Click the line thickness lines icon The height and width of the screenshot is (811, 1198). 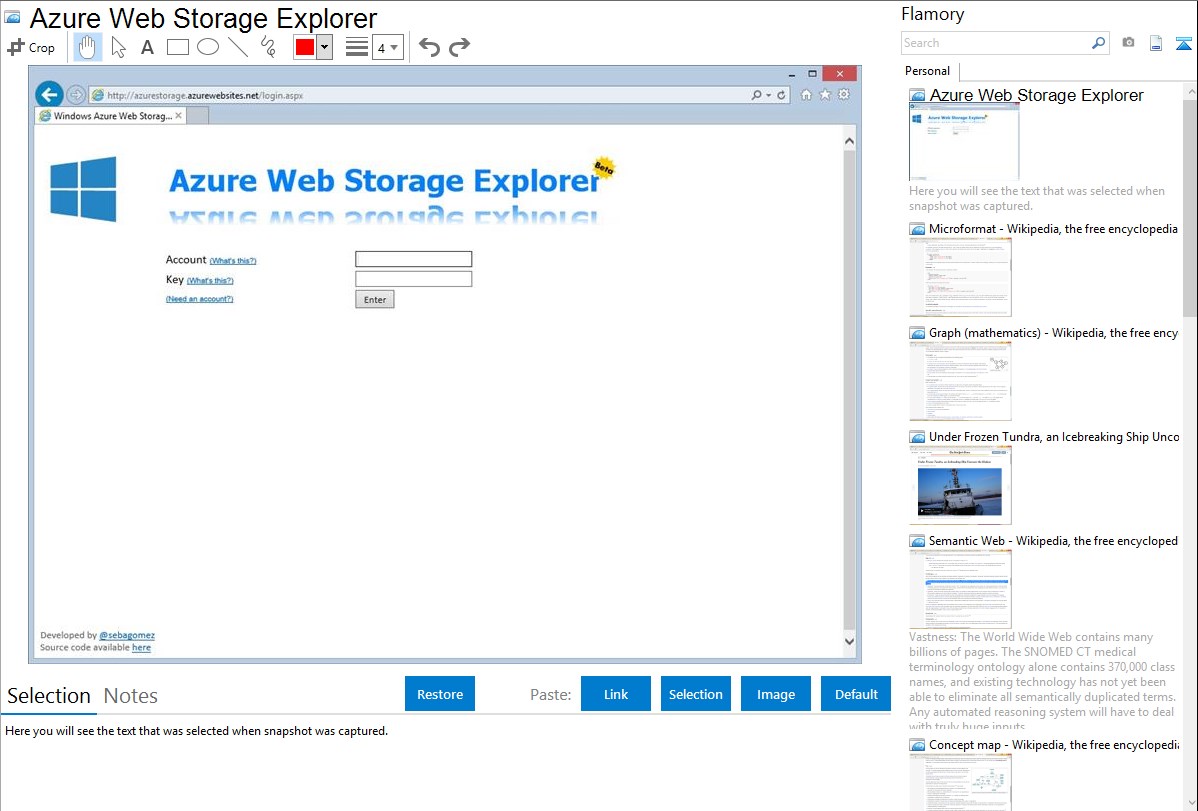[357, 47]
